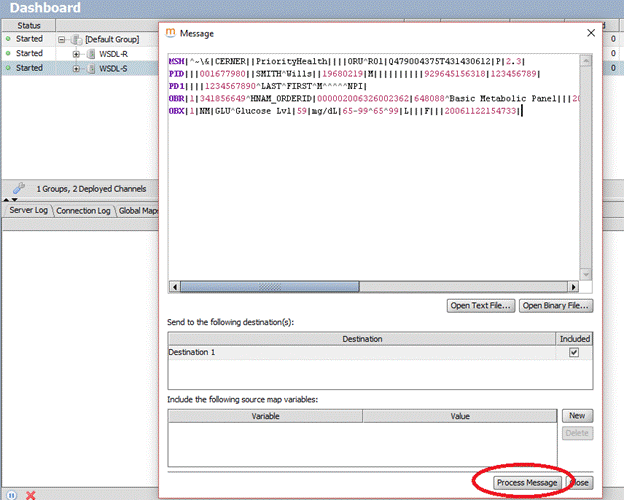Click the red X icon in status bar
Screen dimensions: 624x500
tap(31, 494)
